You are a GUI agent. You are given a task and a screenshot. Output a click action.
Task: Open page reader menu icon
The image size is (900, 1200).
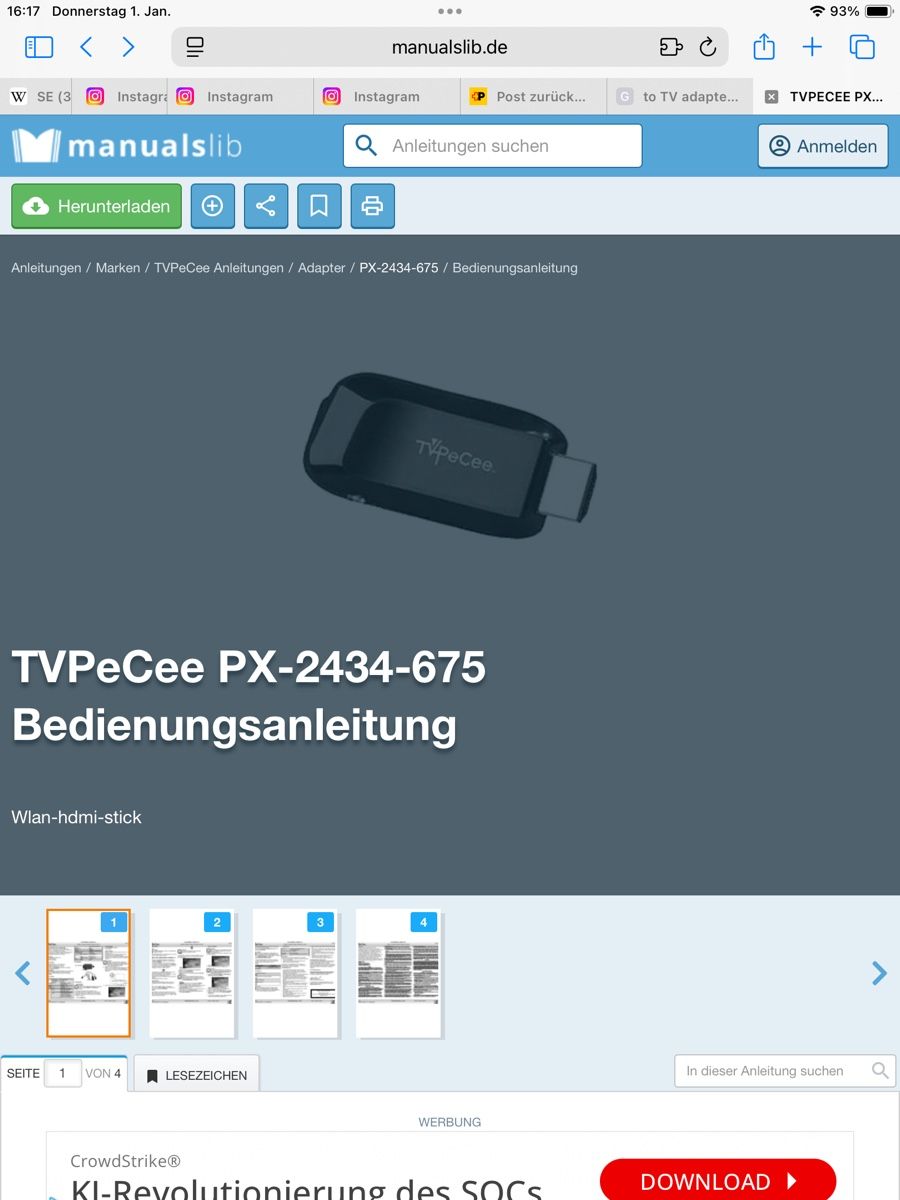pos(195,47)
